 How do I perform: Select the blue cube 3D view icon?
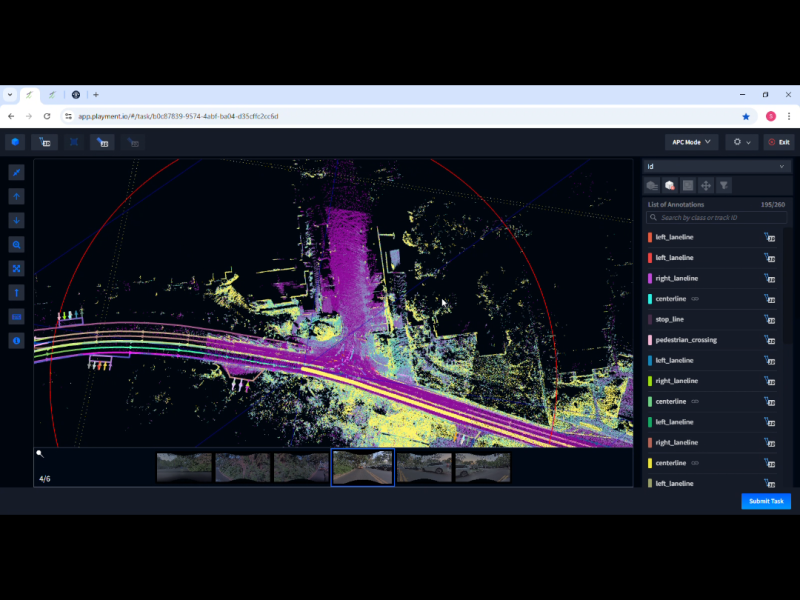pos(15,142)
